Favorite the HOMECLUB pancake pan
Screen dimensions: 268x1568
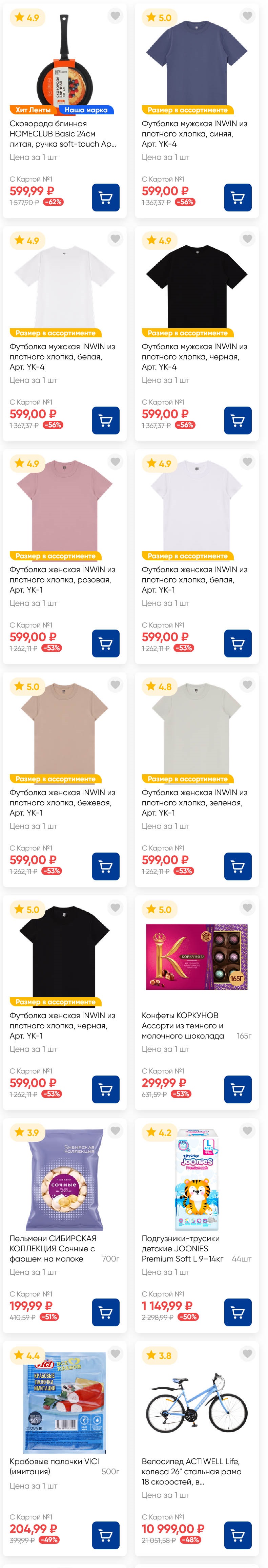coord(115,16)
